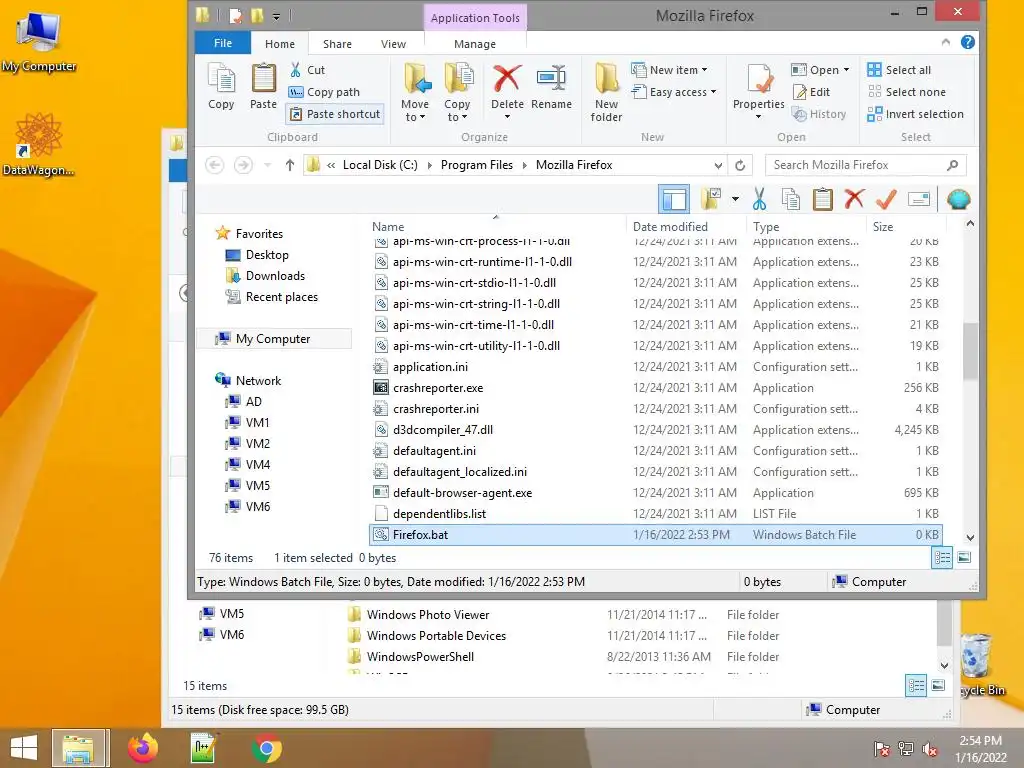Switch to the Home ribbon tab
Screen dimensions: 1024x768
coord(280,44)
